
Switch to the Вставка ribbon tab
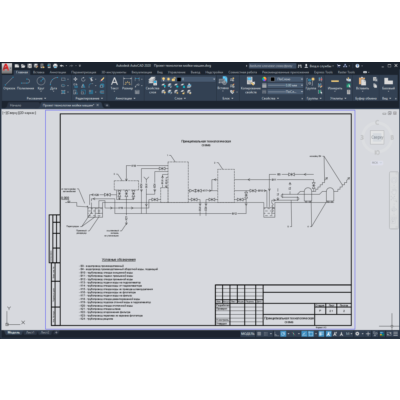[x=39, y=72]
